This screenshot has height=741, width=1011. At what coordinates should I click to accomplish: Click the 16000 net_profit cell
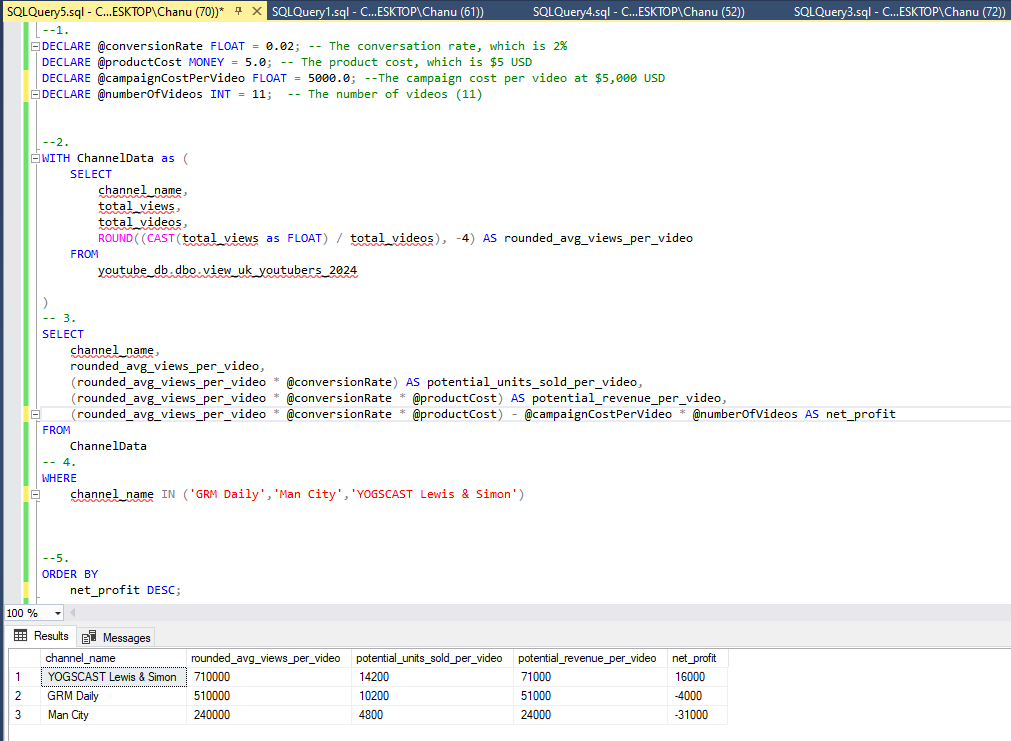coord(698,677)
